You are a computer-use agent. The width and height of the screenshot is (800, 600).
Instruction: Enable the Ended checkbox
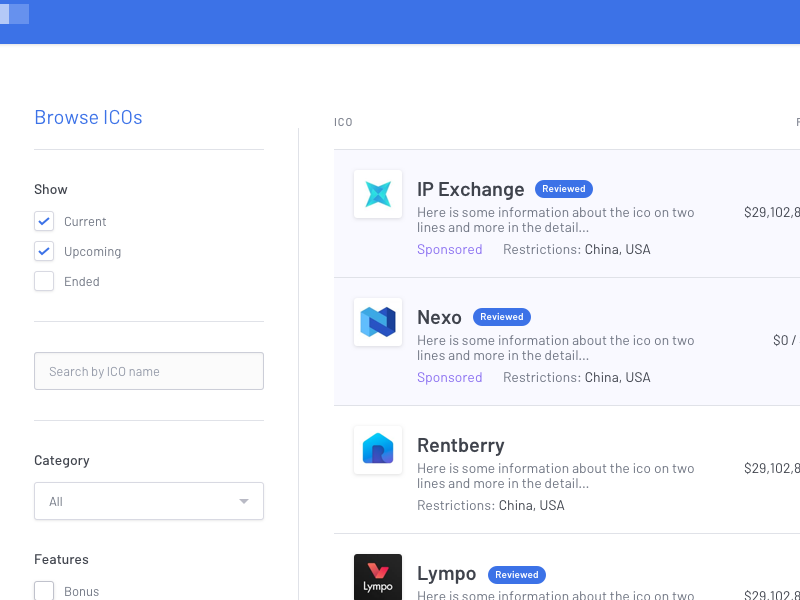pyautogui.click(x=44, y=281)
